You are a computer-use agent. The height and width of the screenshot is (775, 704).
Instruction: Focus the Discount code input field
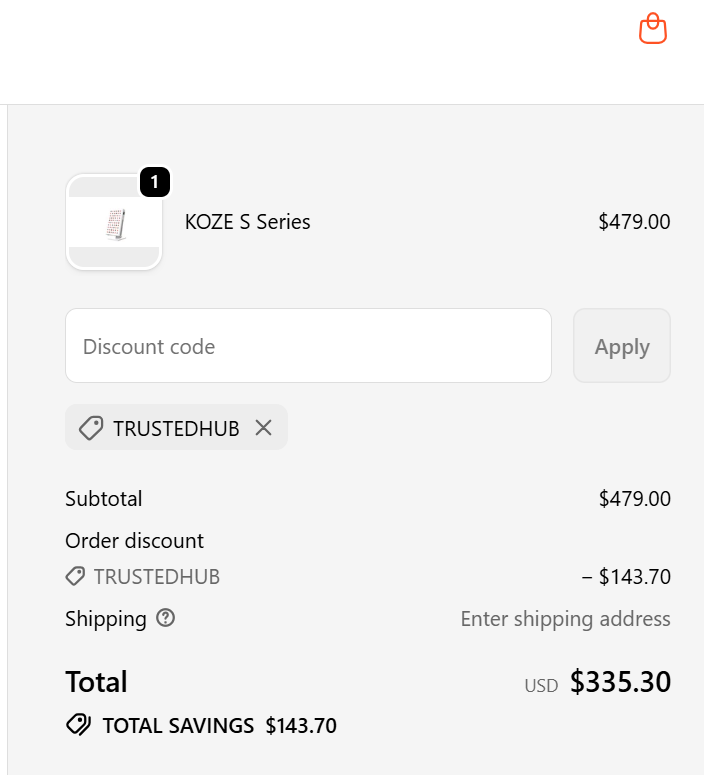click(308, 346)
